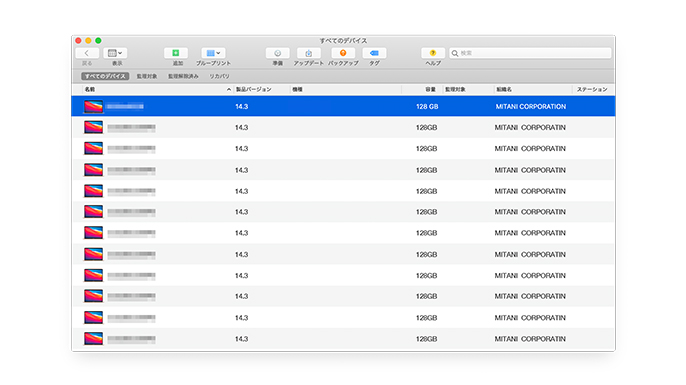Screen dimensions: 686x385
Task: Select the すべてのデバイス filter tab
Action: coord(105,76)
